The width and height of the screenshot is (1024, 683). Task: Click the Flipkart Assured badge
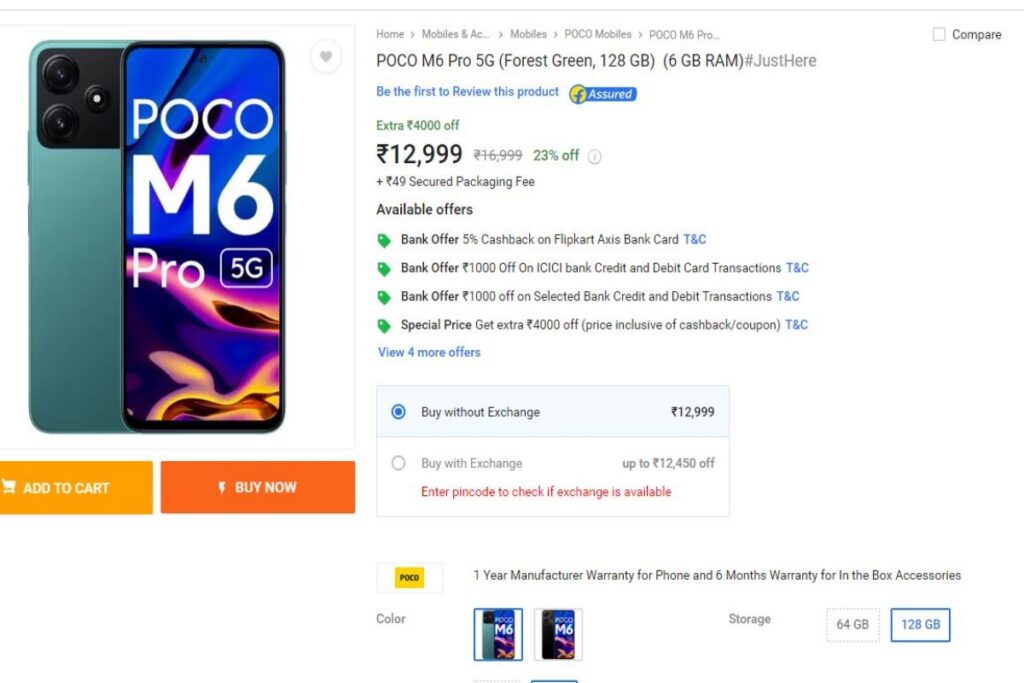tap(603, 94)
